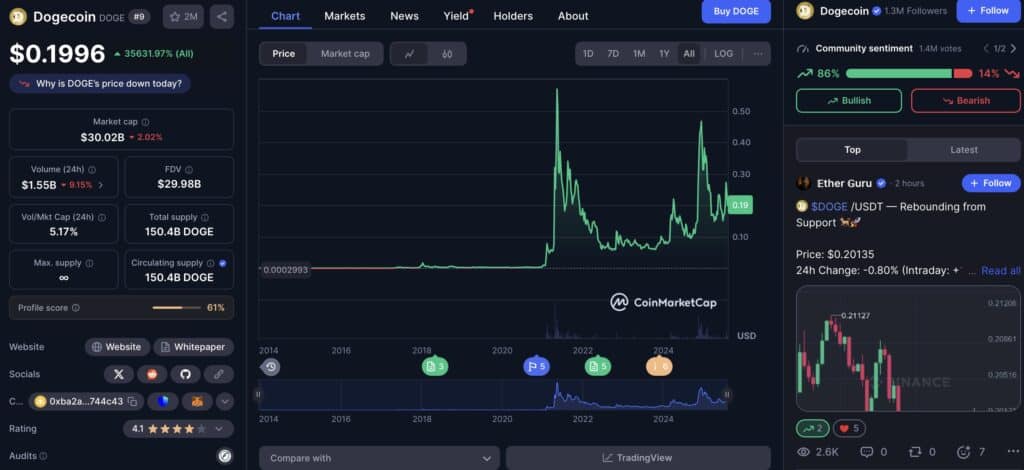The width and height of the screenshot is (1024, 470).
Task: Click the FDV info icon
Action: coord(189,170)
